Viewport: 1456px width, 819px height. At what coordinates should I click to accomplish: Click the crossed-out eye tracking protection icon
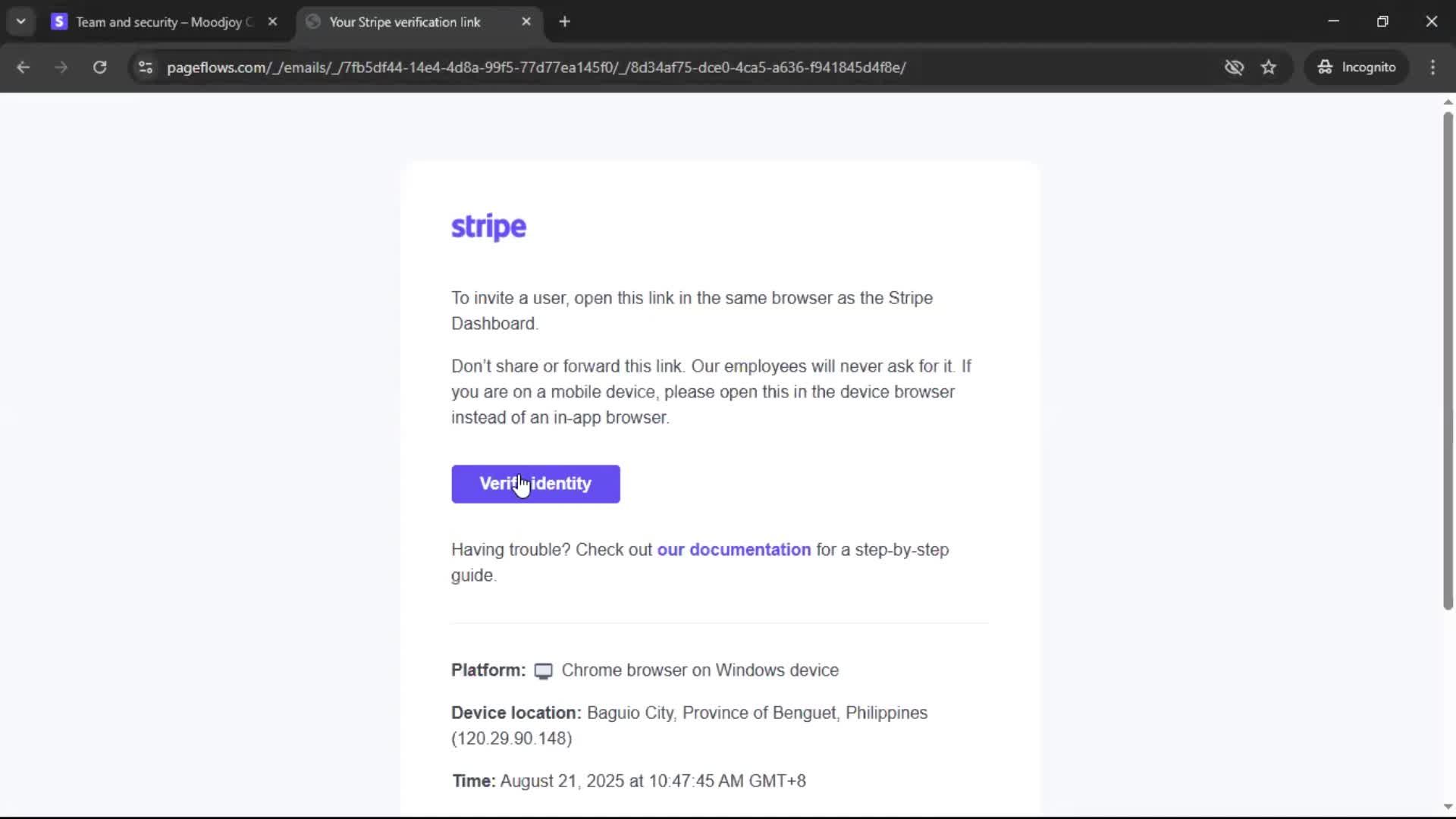(x=1234, y=67)
